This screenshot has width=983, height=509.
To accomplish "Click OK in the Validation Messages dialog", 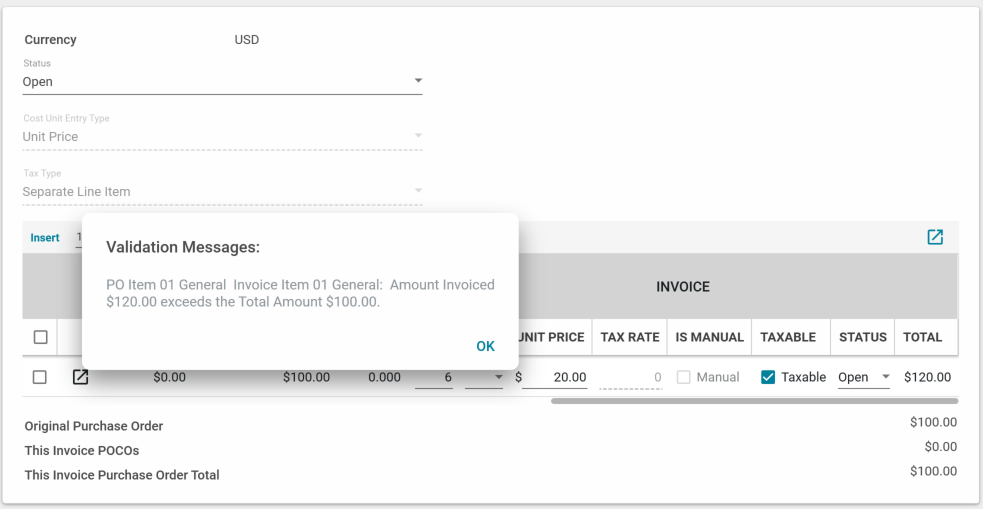I will pos(485,346).
